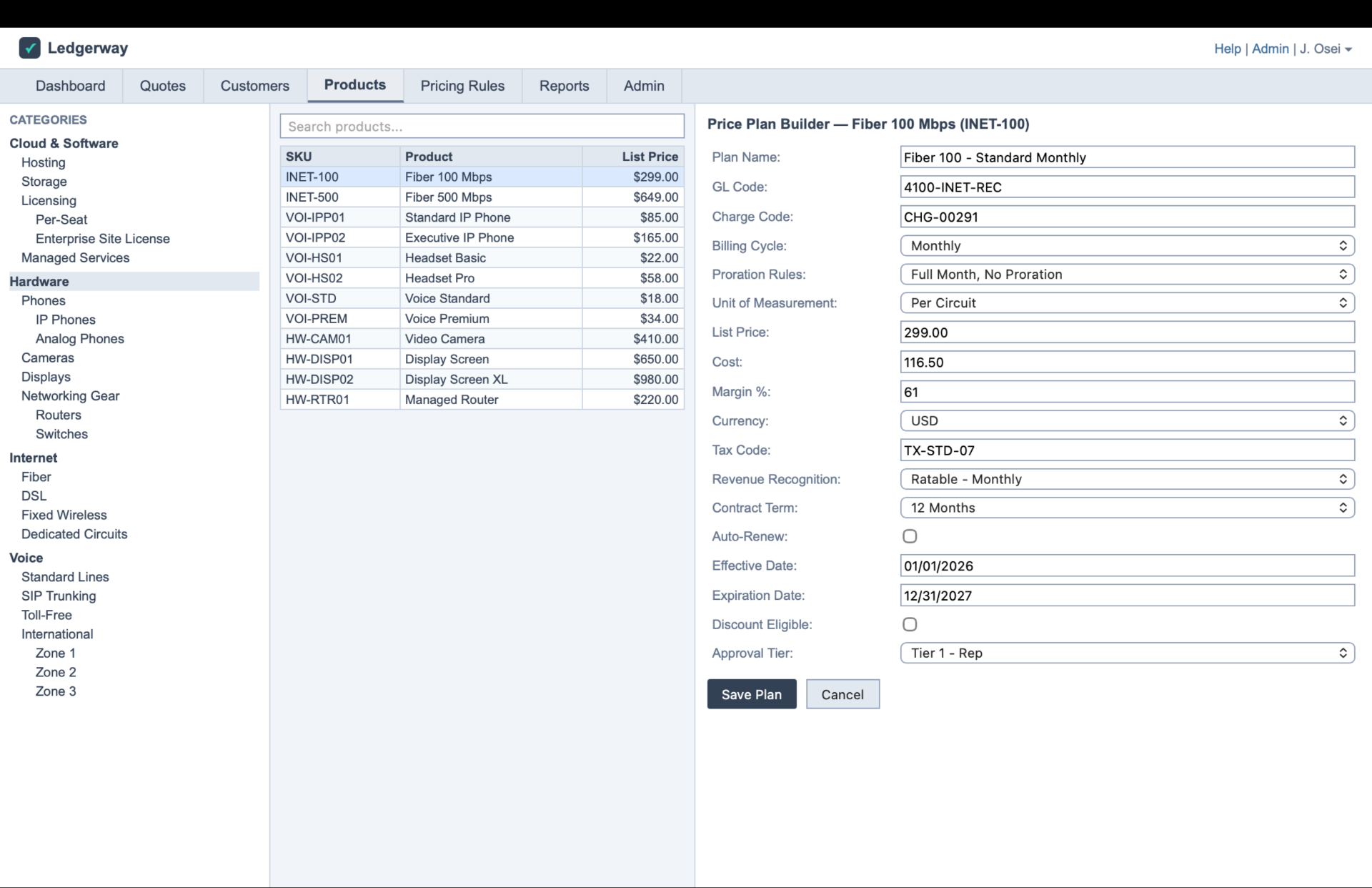Change the Contract Term dropdown
This screenshot has width=1372, height=888.
(x=1127, y=508)
